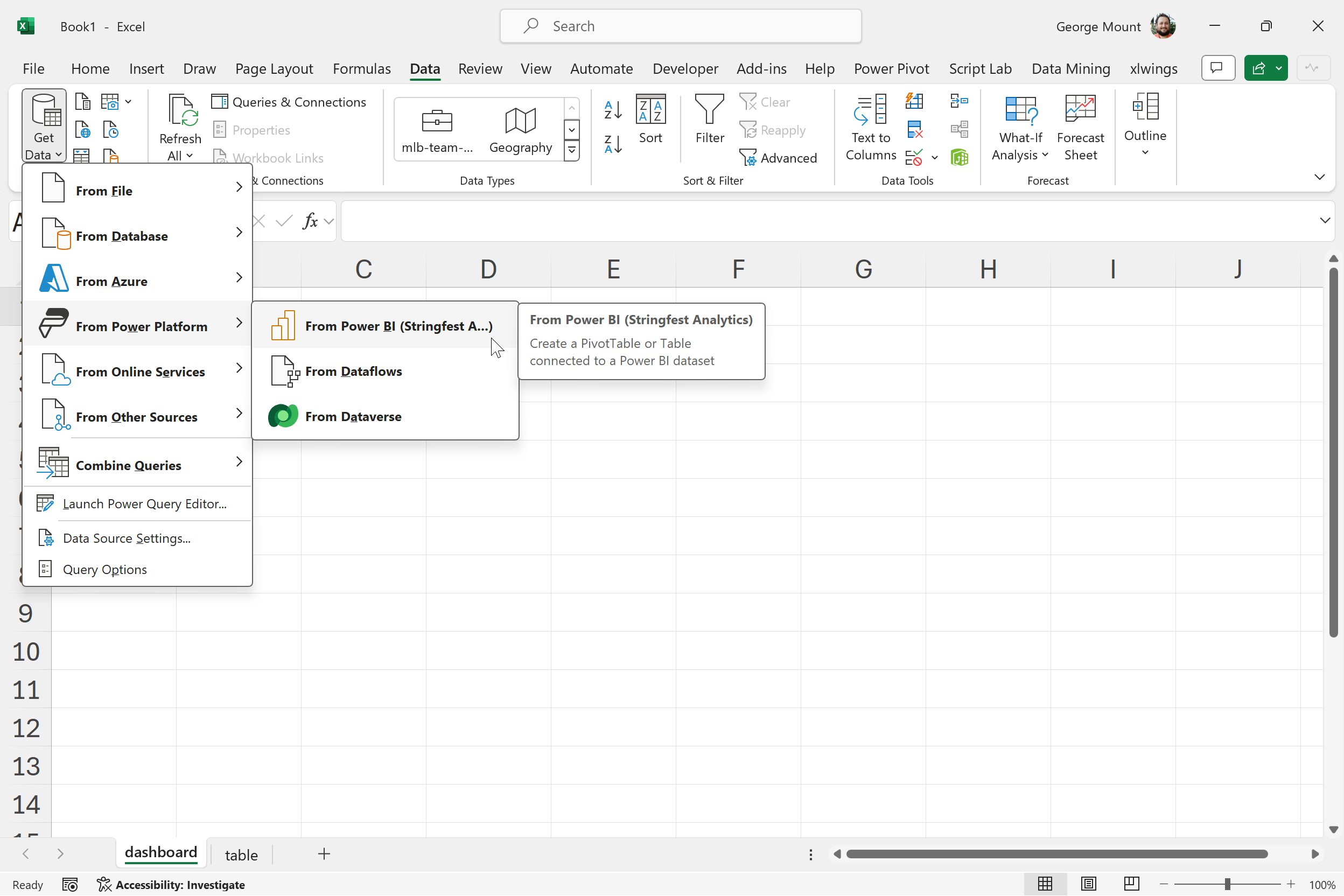Open the Sort dialog button
The height and width of the screenshot is (896, 1344).
click(650, 119)
